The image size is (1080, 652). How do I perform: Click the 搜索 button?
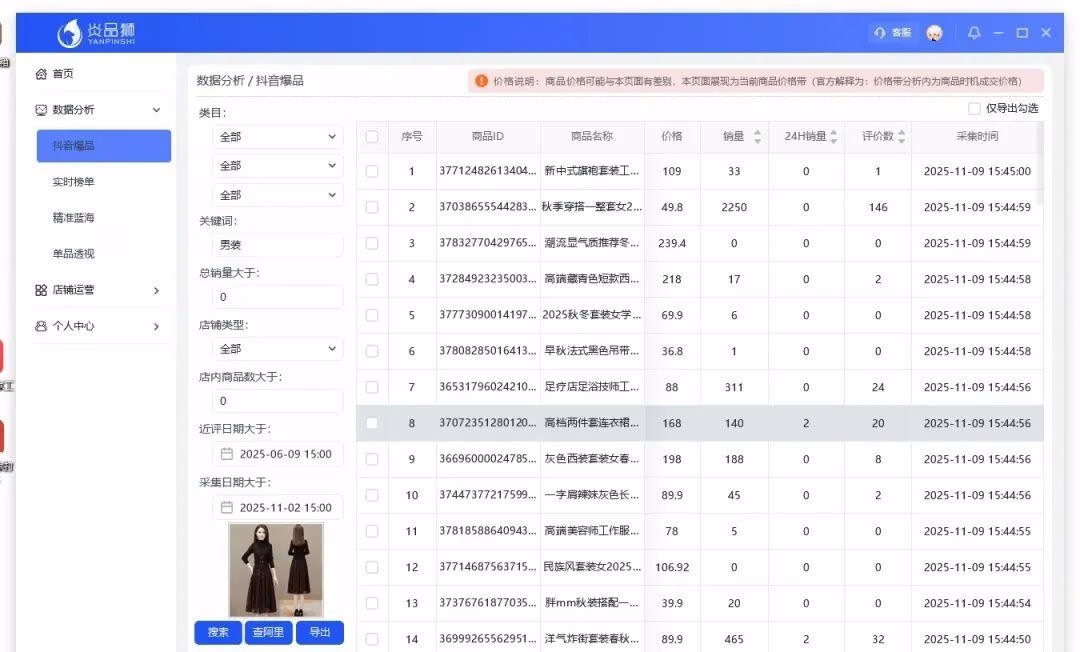coord(218,632)
